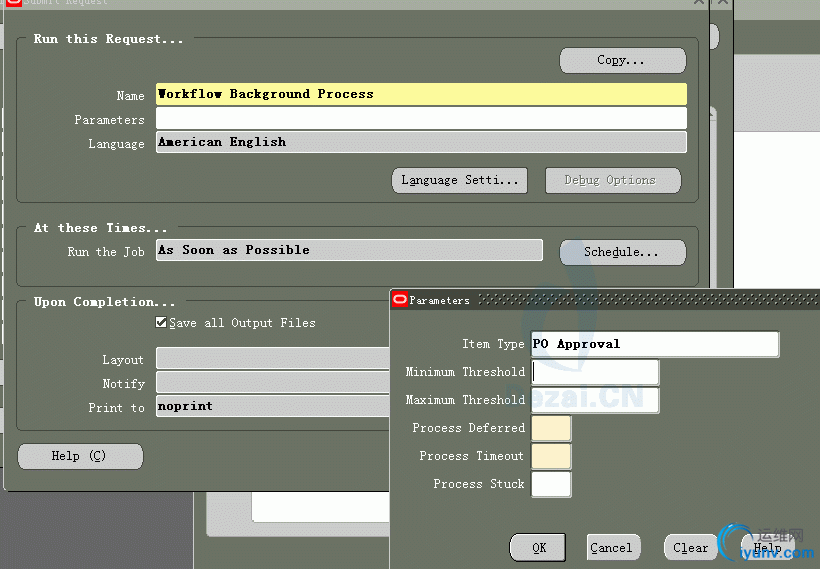The height and width of the screenshot is (569, 820).
Task: Open the Schedule... button
Action: pyautogui.click(x=622, y=253)
